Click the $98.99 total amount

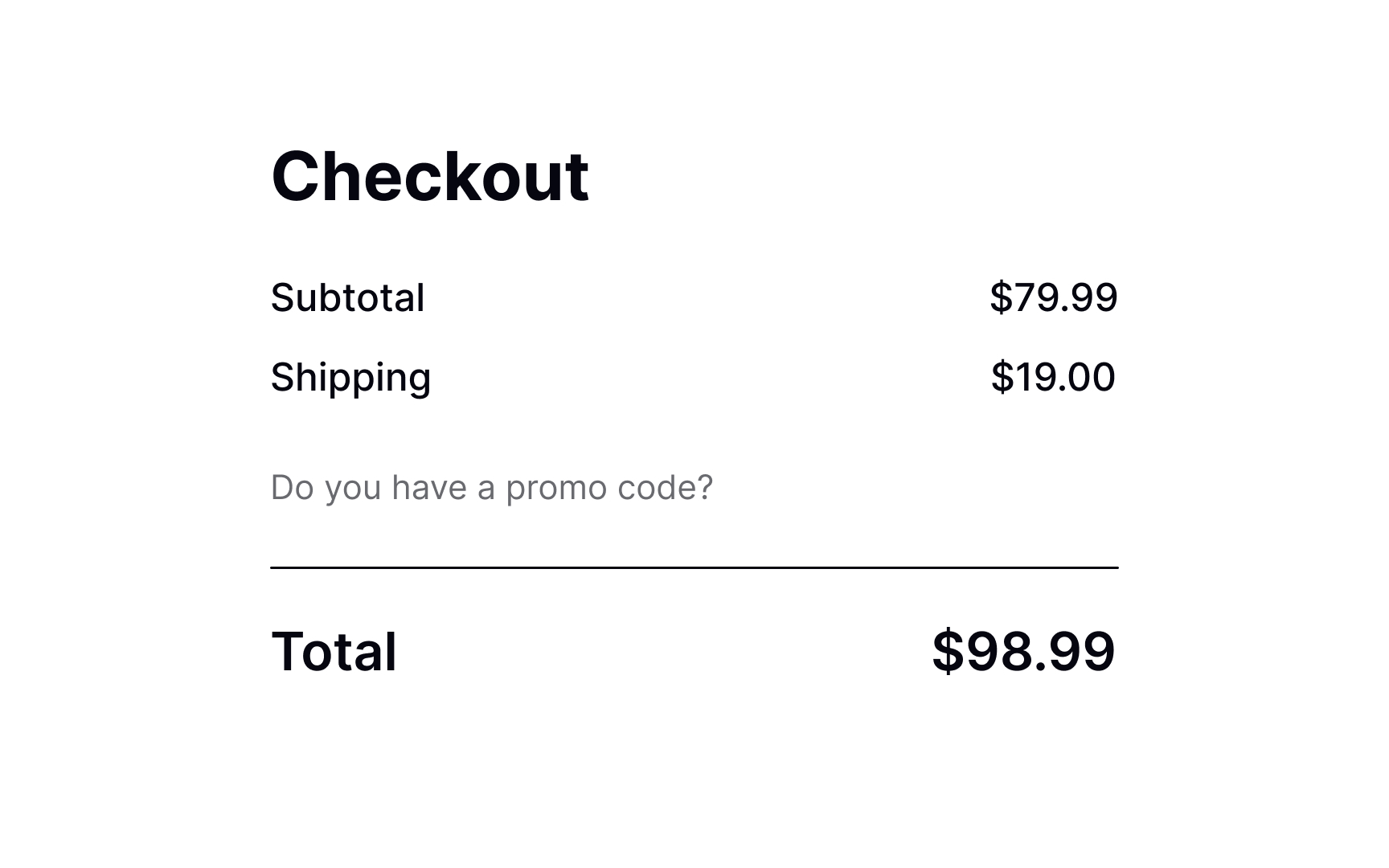click(1024, 653)
